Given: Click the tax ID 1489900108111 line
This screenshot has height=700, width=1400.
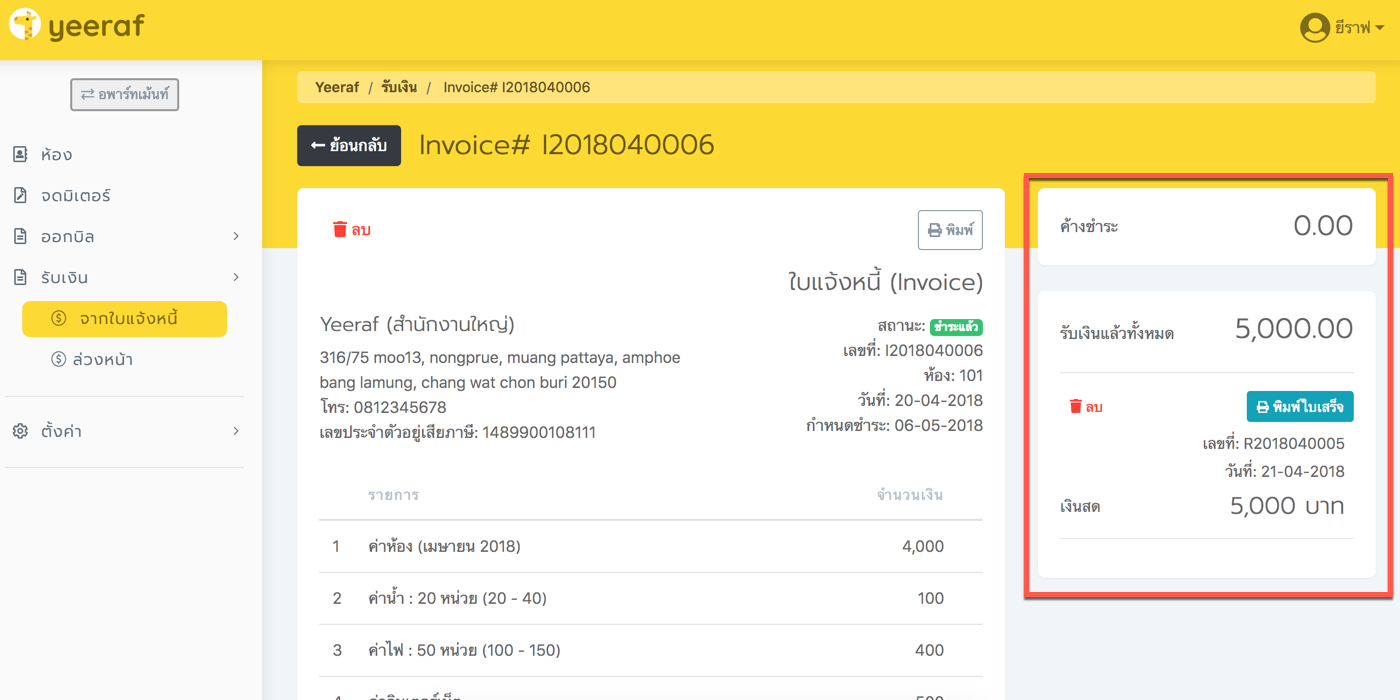Looking at the screenshot, I should 458,432.
